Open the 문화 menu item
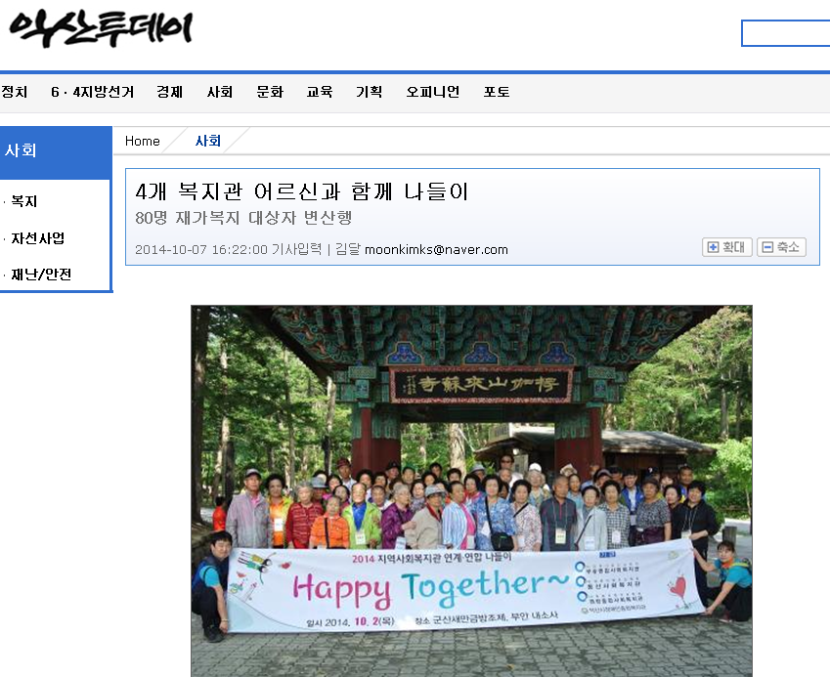The image size is (830, 677). point(270,92)
